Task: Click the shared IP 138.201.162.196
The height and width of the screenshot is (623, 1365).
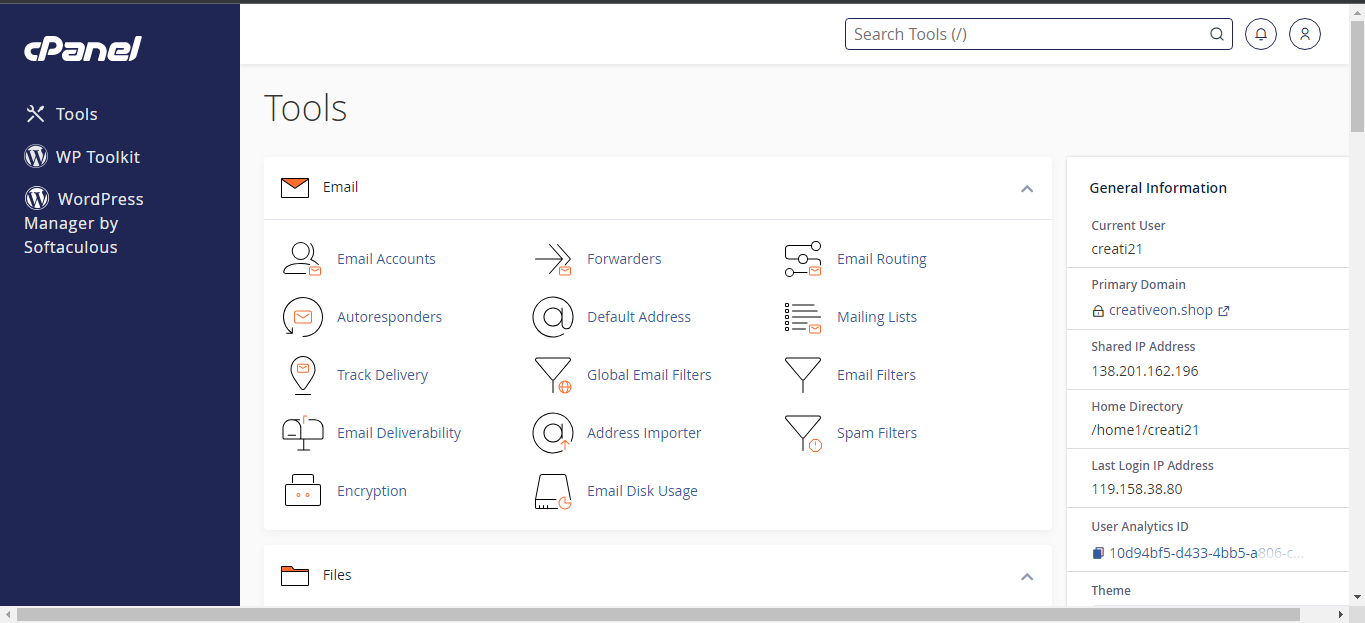Action: coord(1145,371)
